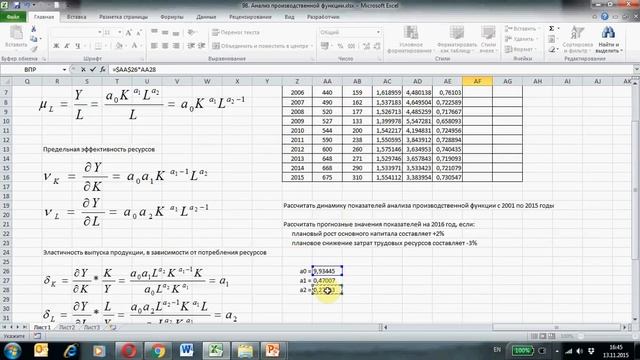Open Insert Function with the fx icon

click(x=103, y=69)
